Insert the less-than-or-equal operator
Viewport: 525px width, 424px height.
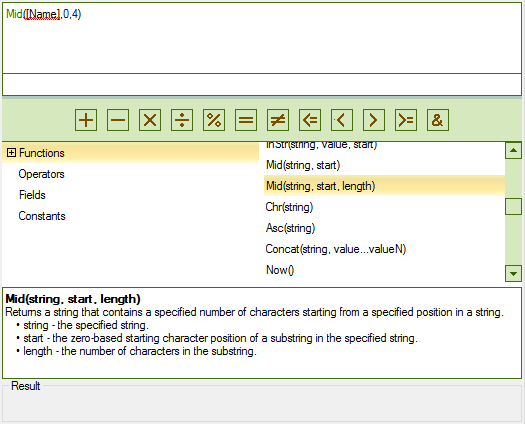pos(310,120)
